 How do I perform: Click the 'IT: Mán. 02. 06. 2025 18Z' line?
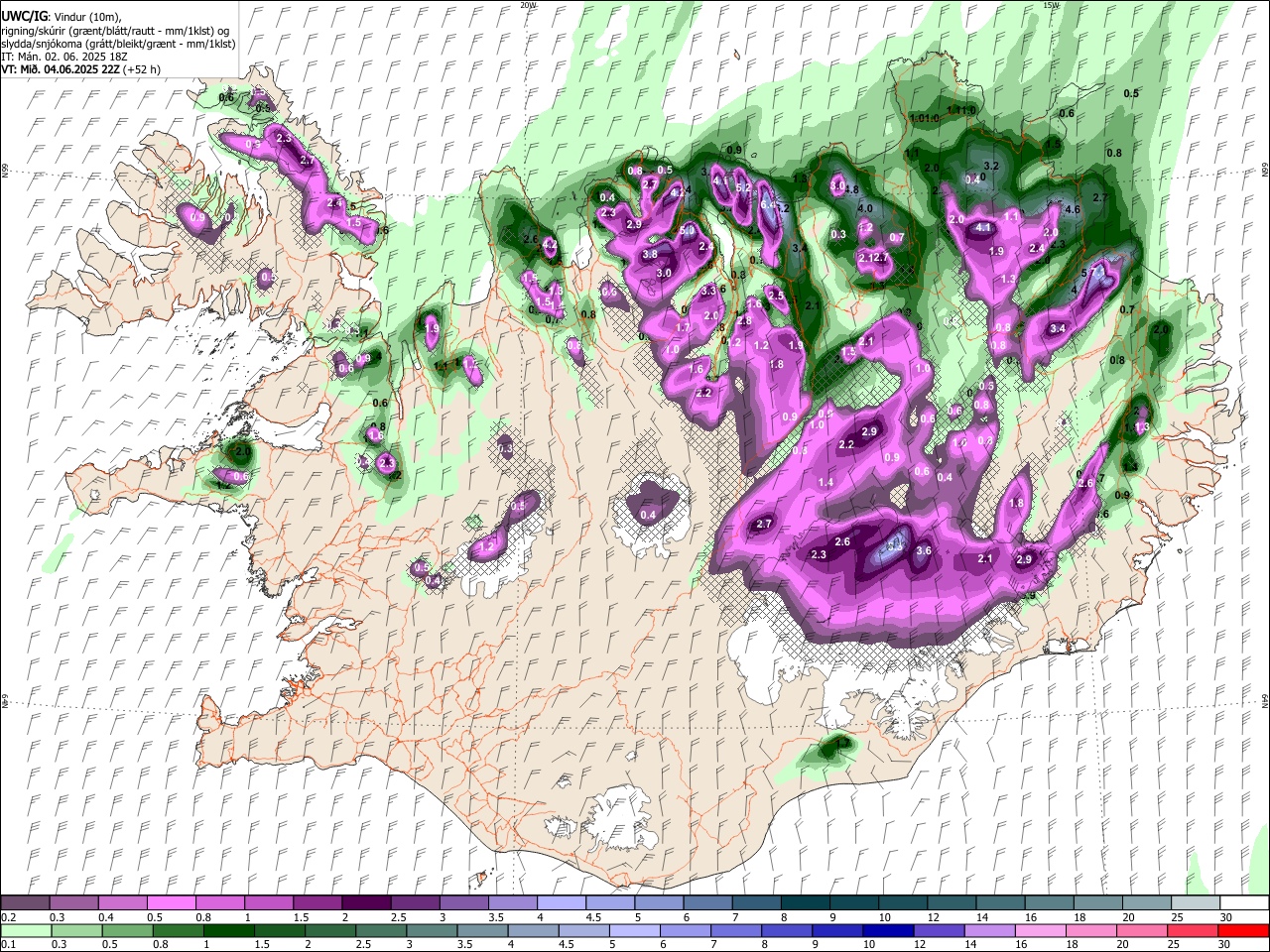tap(63, 57)
